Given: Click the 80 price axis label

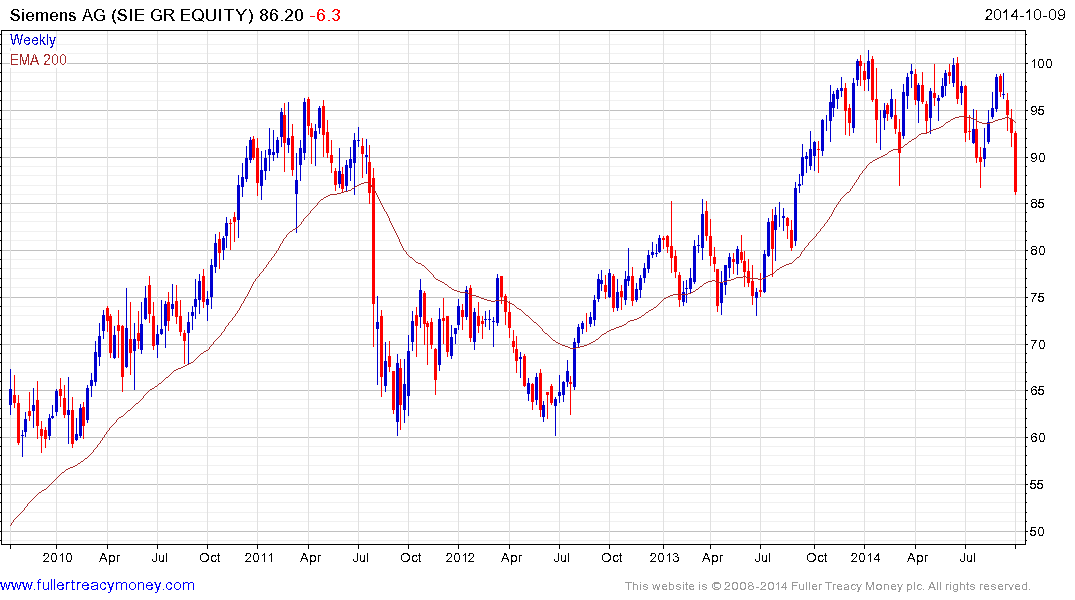Looking at the screenshot, I should 1039,251.
